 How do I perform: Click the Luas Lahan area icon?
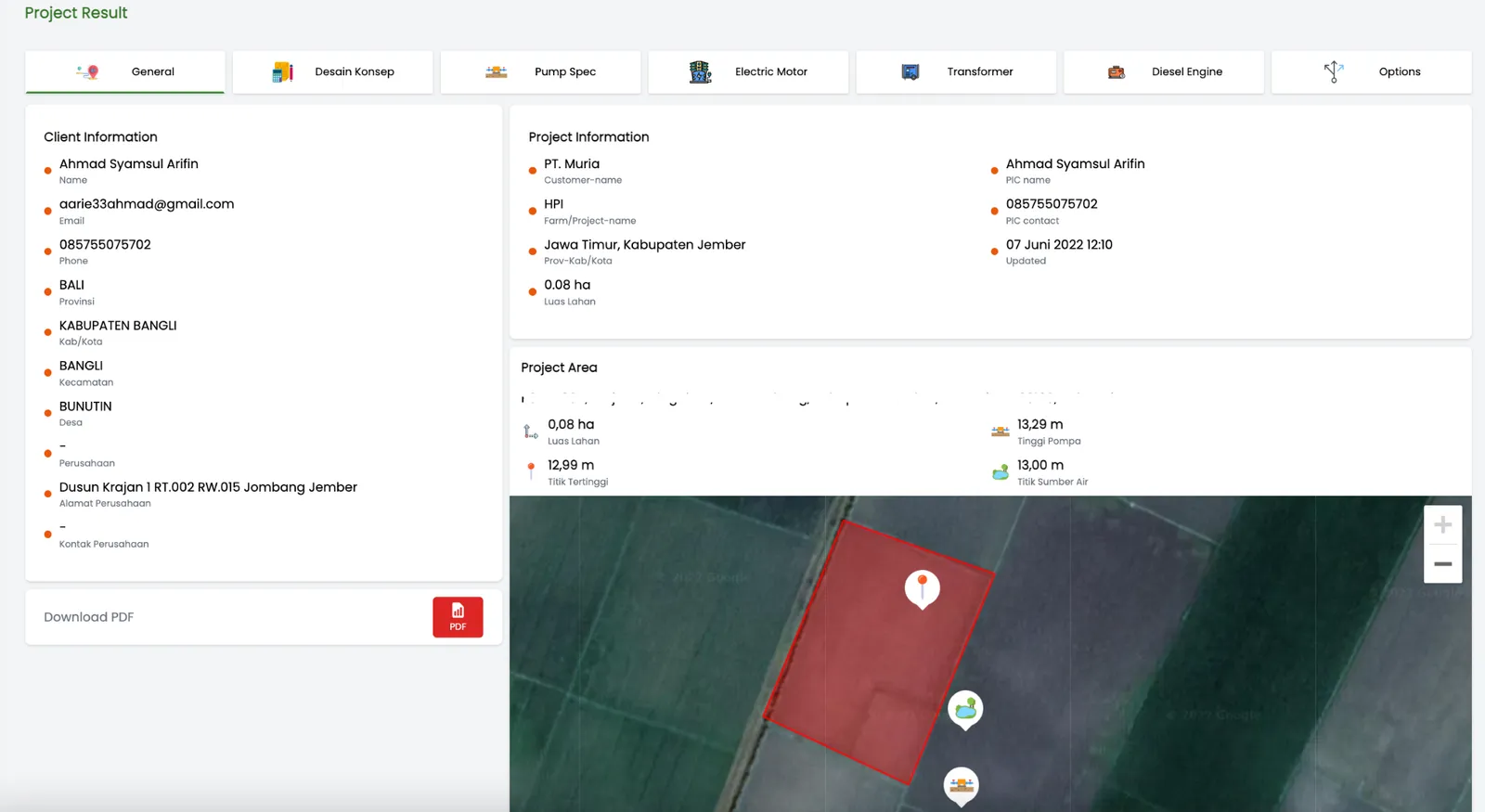coord(531,432)
